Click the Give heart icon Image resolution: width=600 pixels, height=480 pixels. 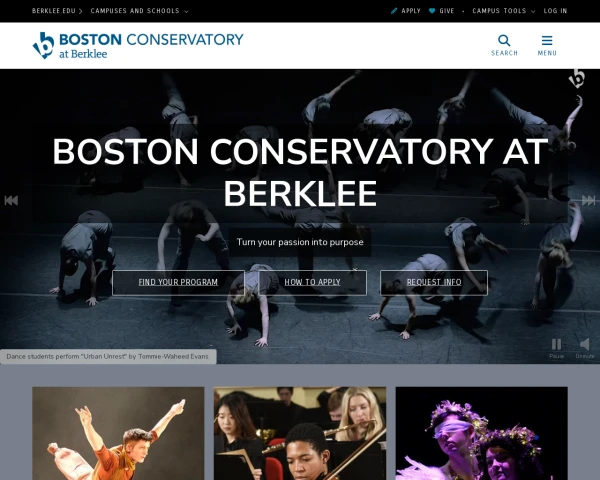(x=432, y=11)
